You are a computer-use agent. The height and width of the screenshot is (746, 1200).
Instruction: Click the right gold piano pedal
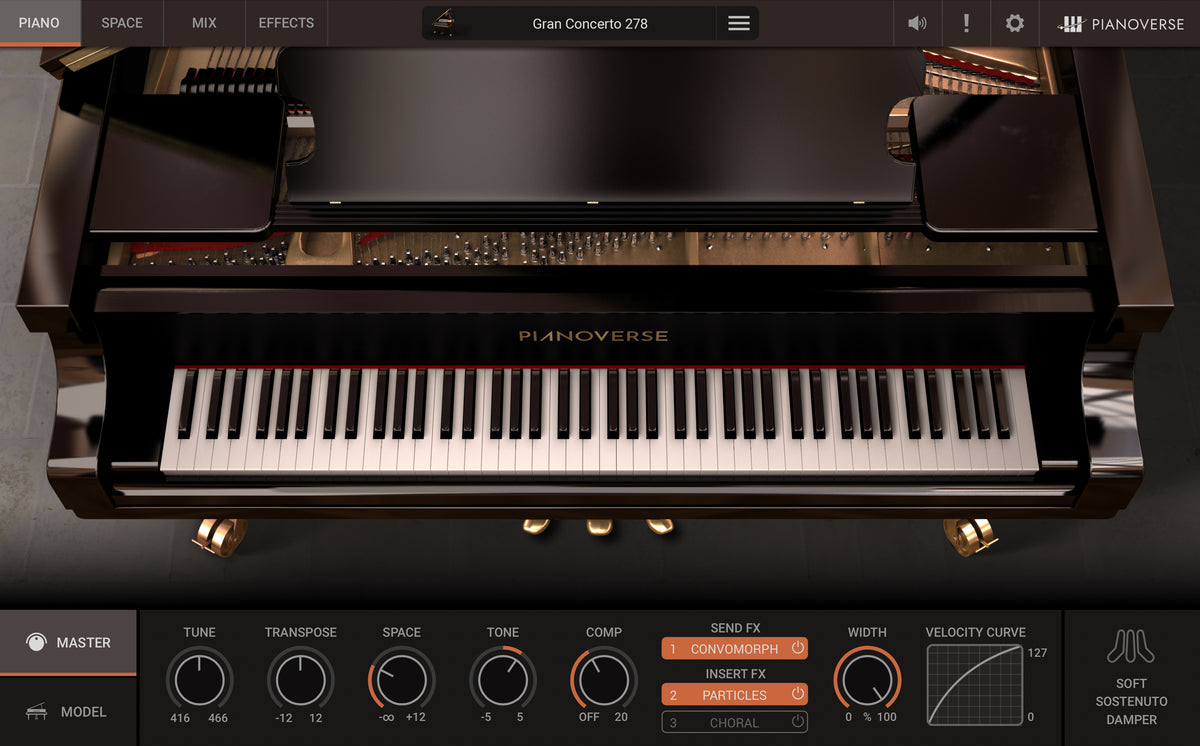660,525
